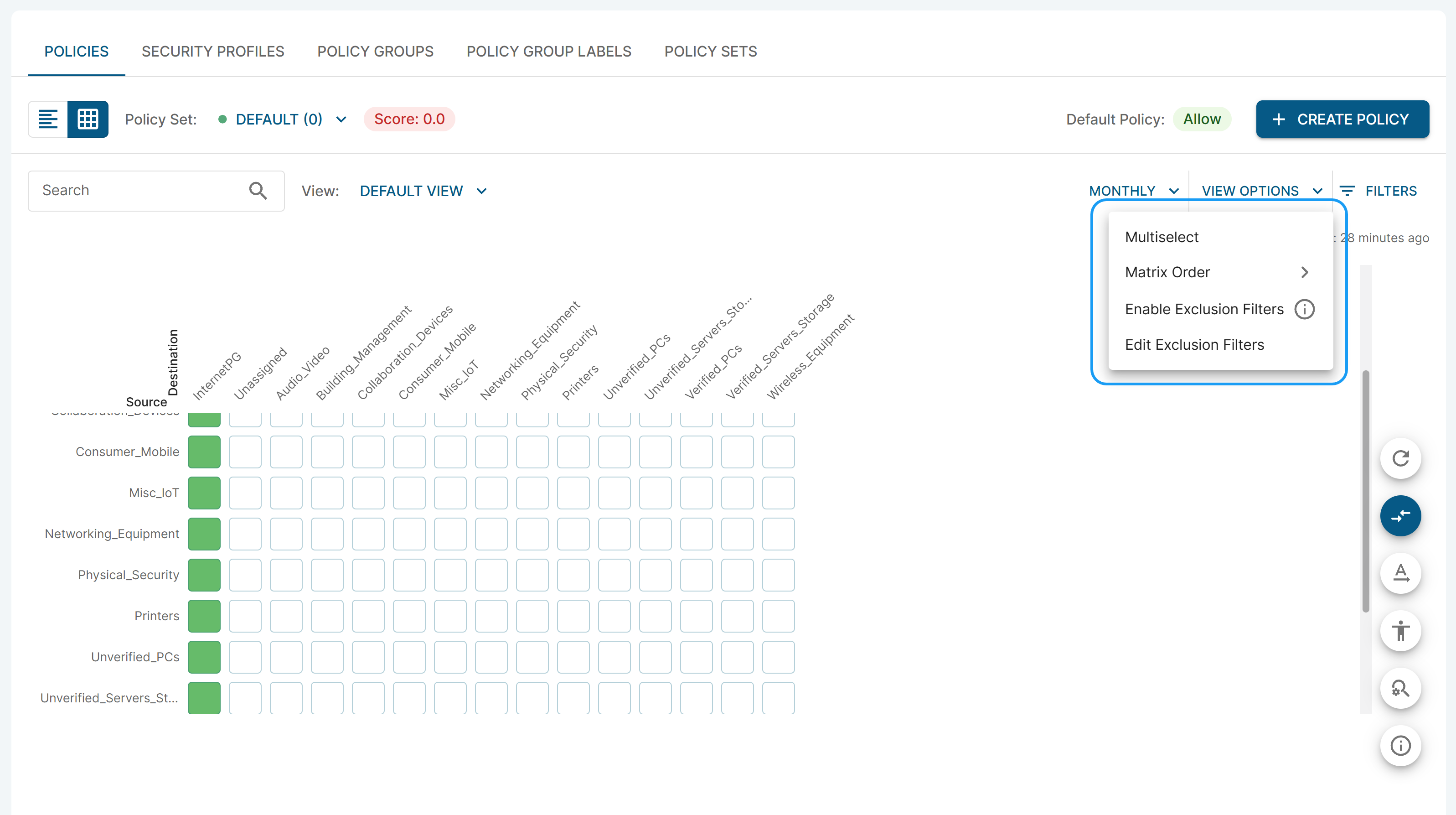Click the accessibility figure floating button
1456x815 pixels.
point(1400,631)
